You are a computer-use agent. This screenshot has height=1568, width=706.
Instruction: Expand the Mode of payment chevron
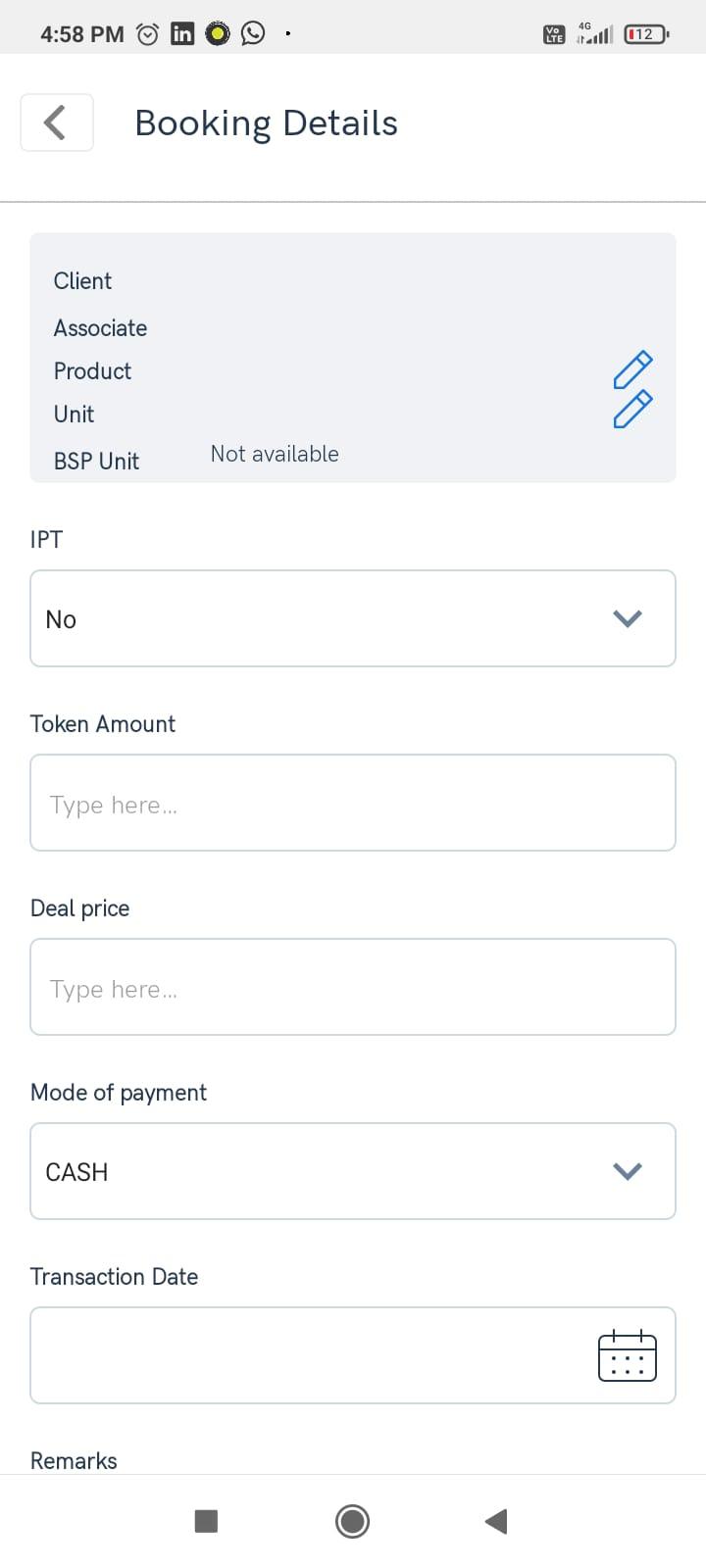[x=628, y=1171]
